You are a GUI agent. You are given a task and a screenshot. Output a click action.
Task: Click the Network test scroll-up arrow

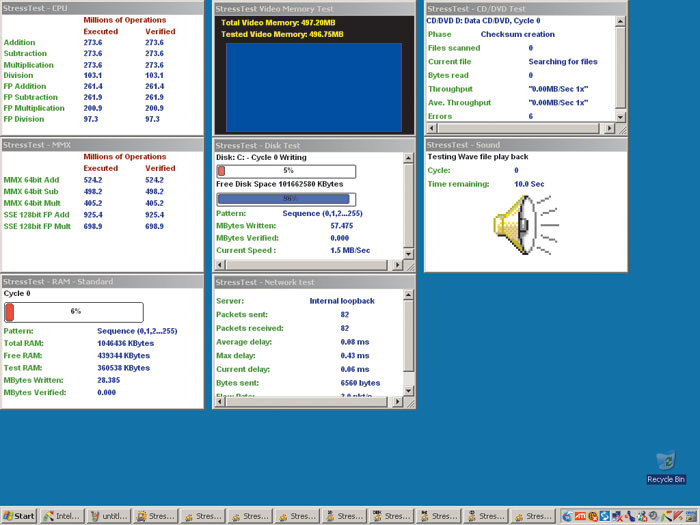pyautogui.click(x=408, y=295)
